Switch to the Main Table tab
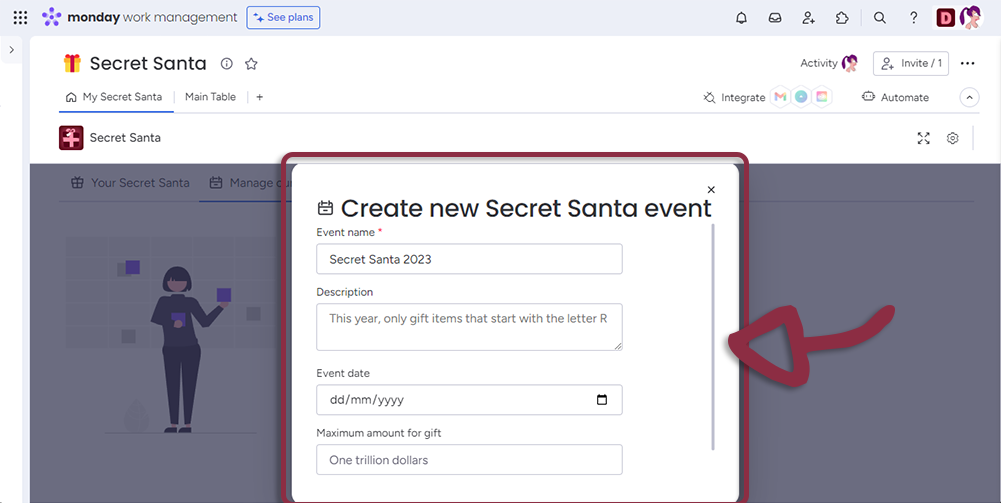This screenshot has width=1001, height=503. tap(210, 97)
